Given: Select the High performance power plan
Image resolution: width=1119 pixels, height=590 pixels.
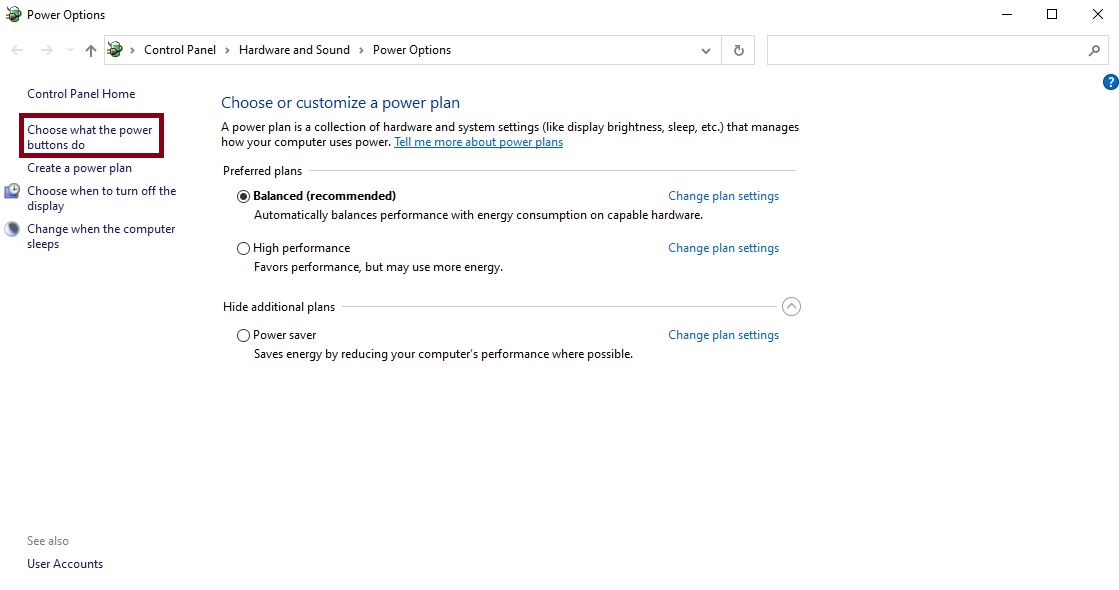Looking at the screenshot, I should coord(243,248).
